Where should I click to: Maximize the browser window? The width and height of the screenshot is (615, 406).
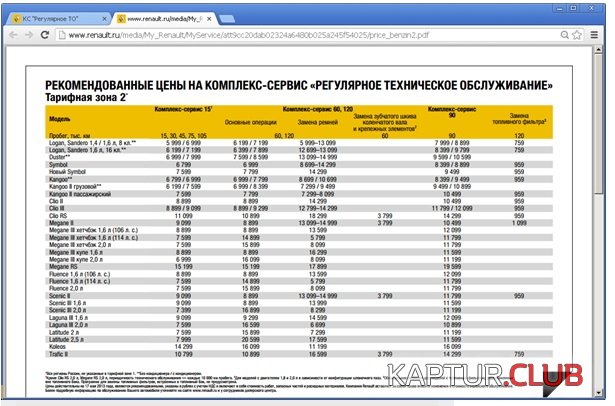coord(573,8)
